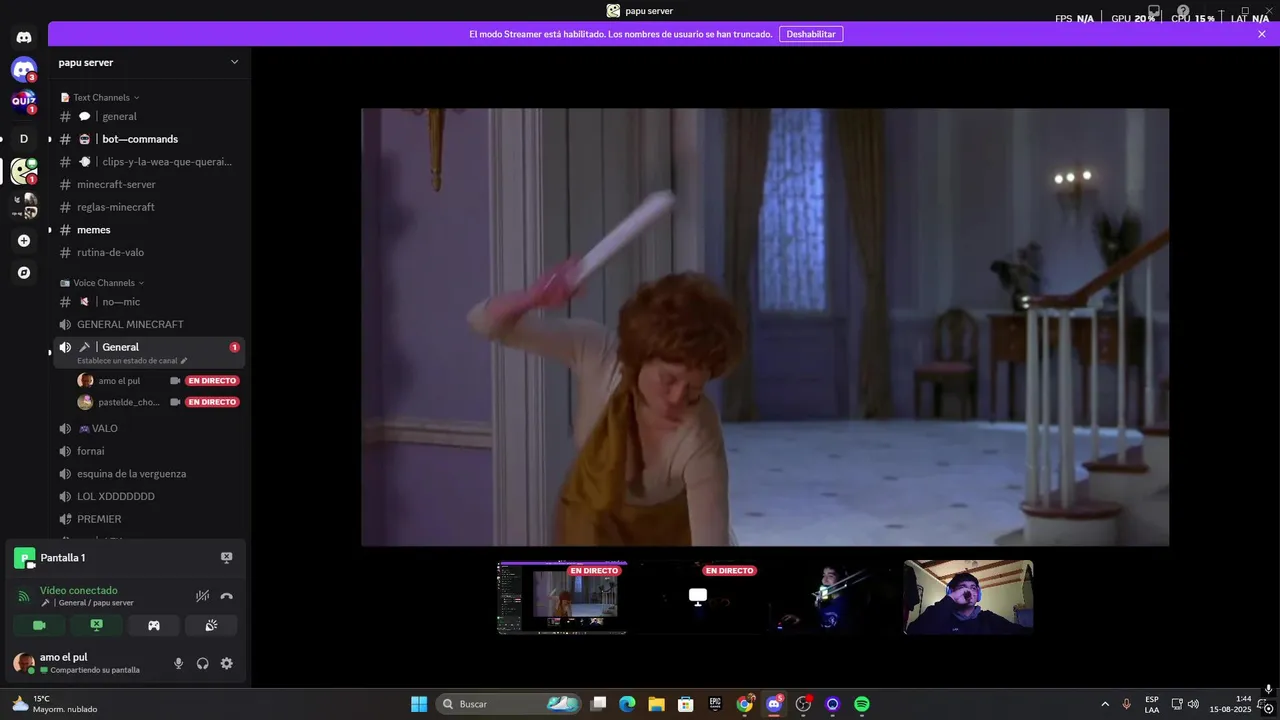Select second EN DIRECTO stream thumbnail

(x=698, y=597)
